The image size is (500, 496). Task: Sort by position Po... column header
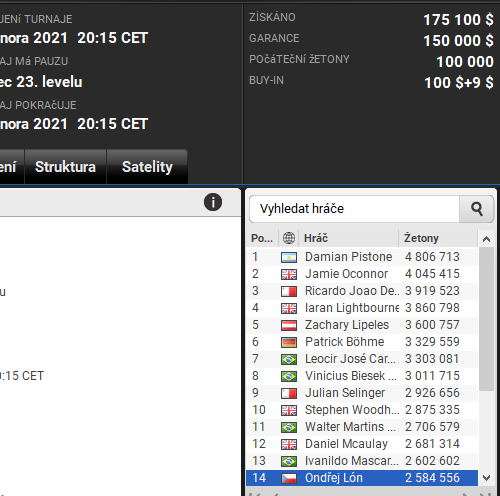262,238
